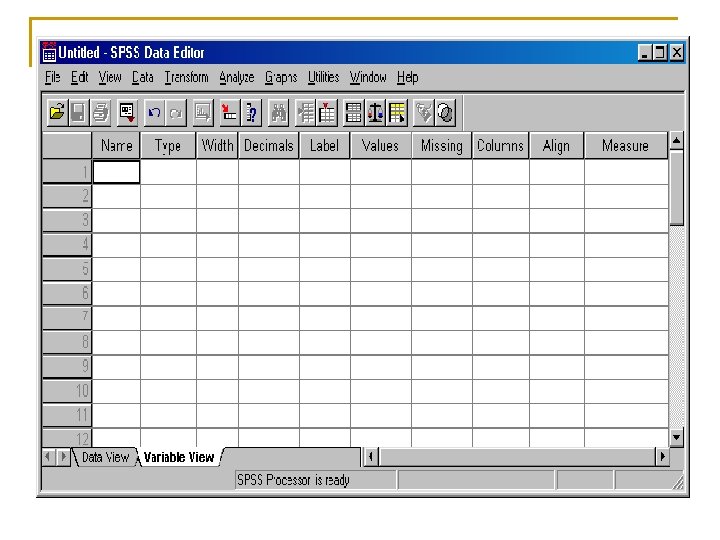
Task: Select row header 2
Action: [x=67, y=197]
